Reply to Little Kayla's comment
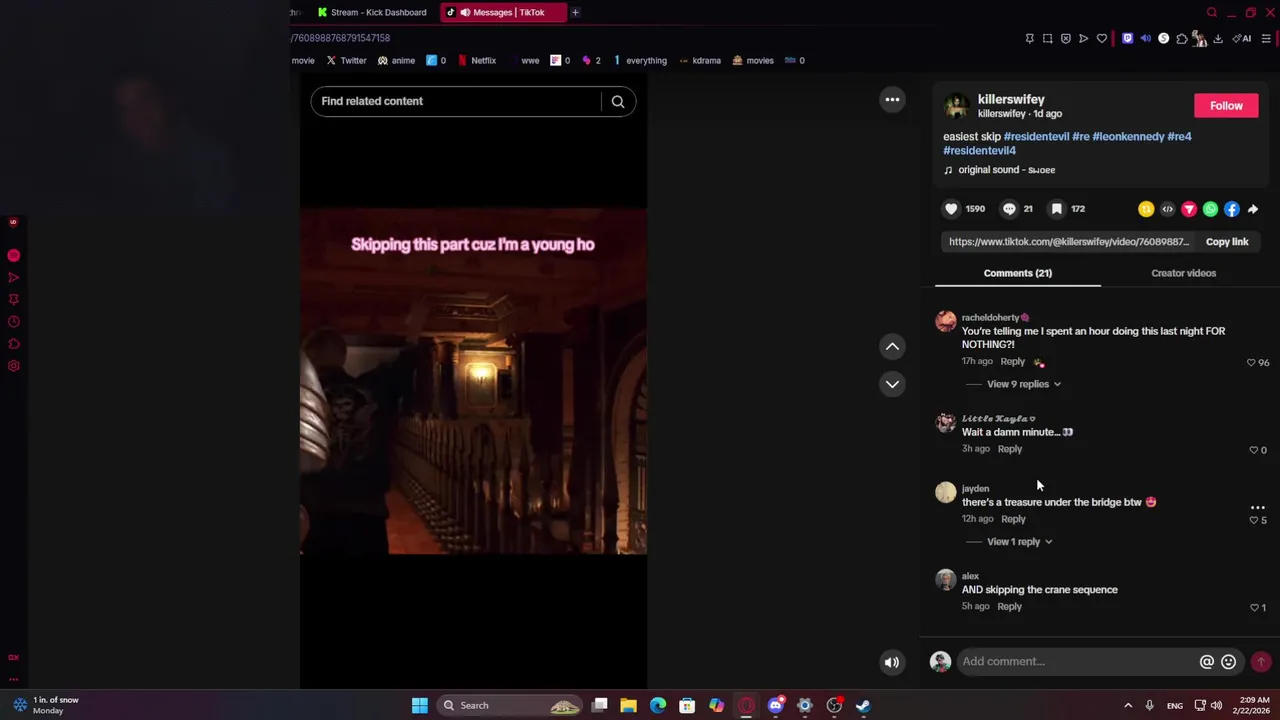1280x720 pixels. pyautogui.click(x=1009, y=449)
